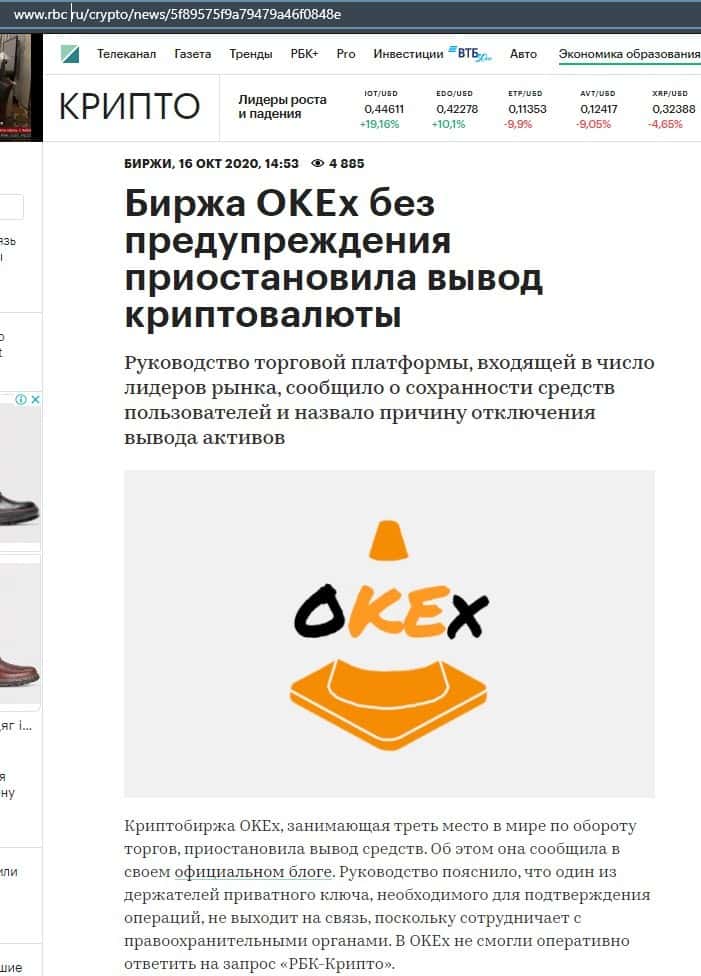This screenshot has width=701, height=976.
Task: Click the views eye icon
Action: (x=318, y=164)
